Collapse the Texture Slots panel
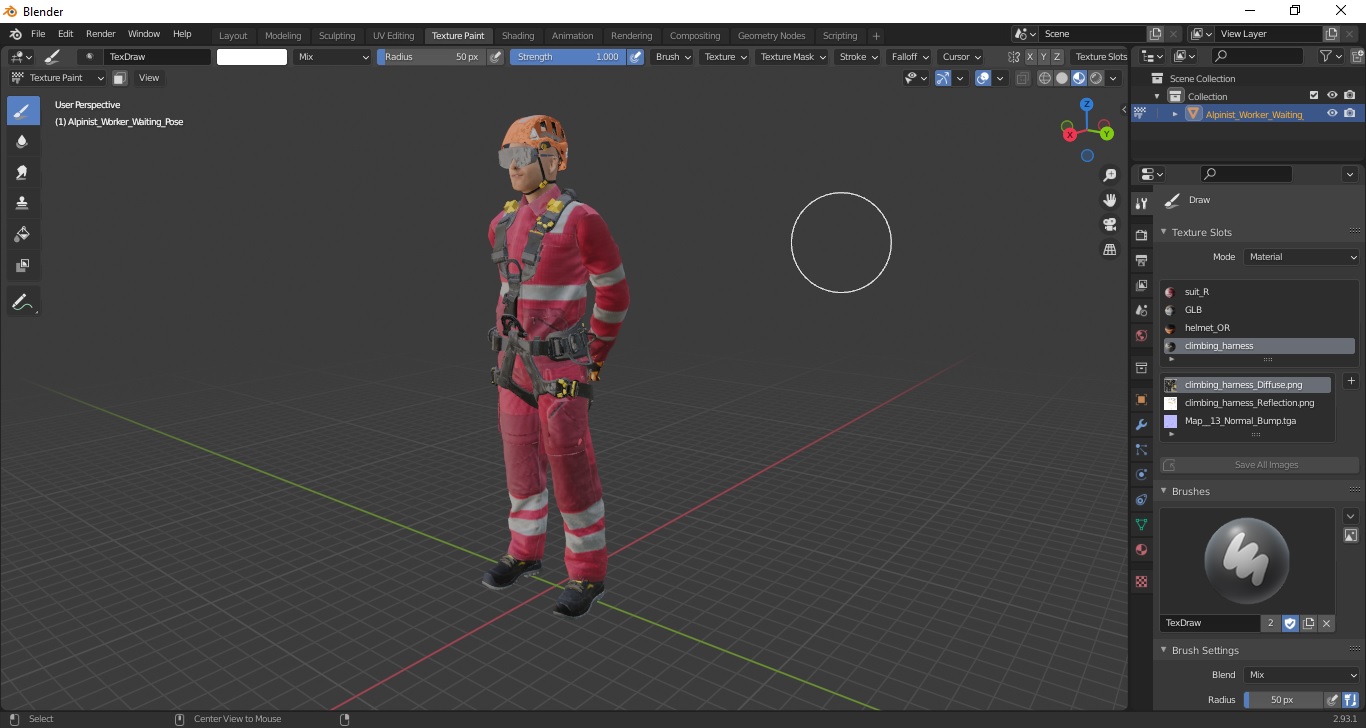 1164,232
